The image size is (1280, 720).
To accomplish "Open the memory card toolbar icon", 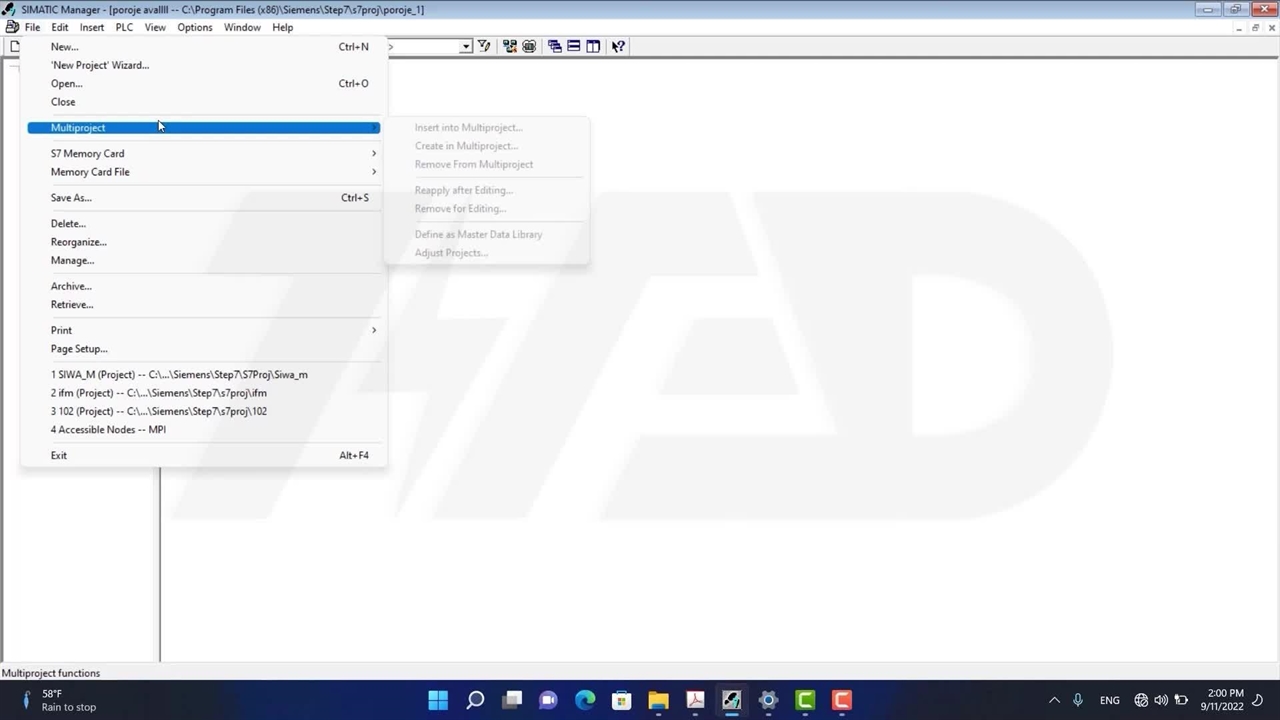I will pos(529,46).
